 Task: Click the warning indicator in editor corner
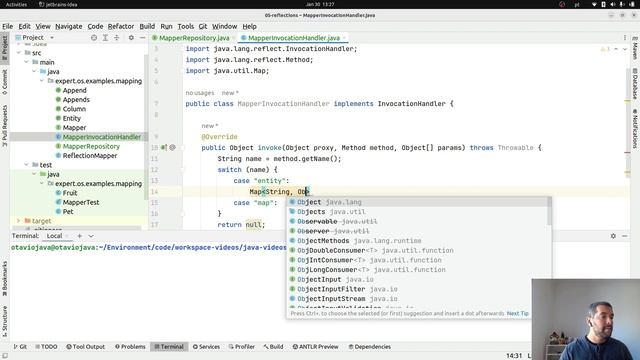click(x=604, y=49)
